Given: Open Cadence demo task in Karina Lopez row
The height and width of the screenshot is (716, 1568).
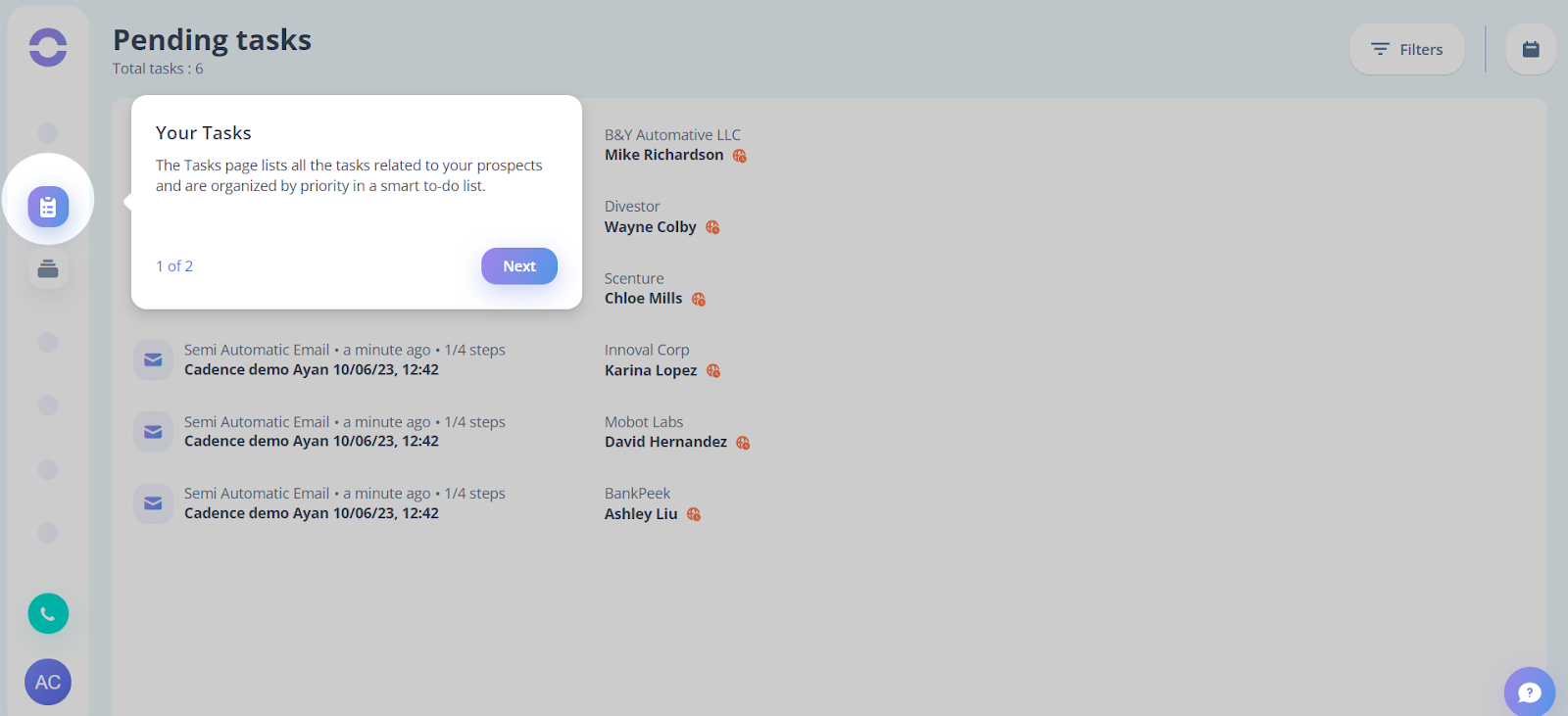Looking at the screenshot, I should (312, 370).
